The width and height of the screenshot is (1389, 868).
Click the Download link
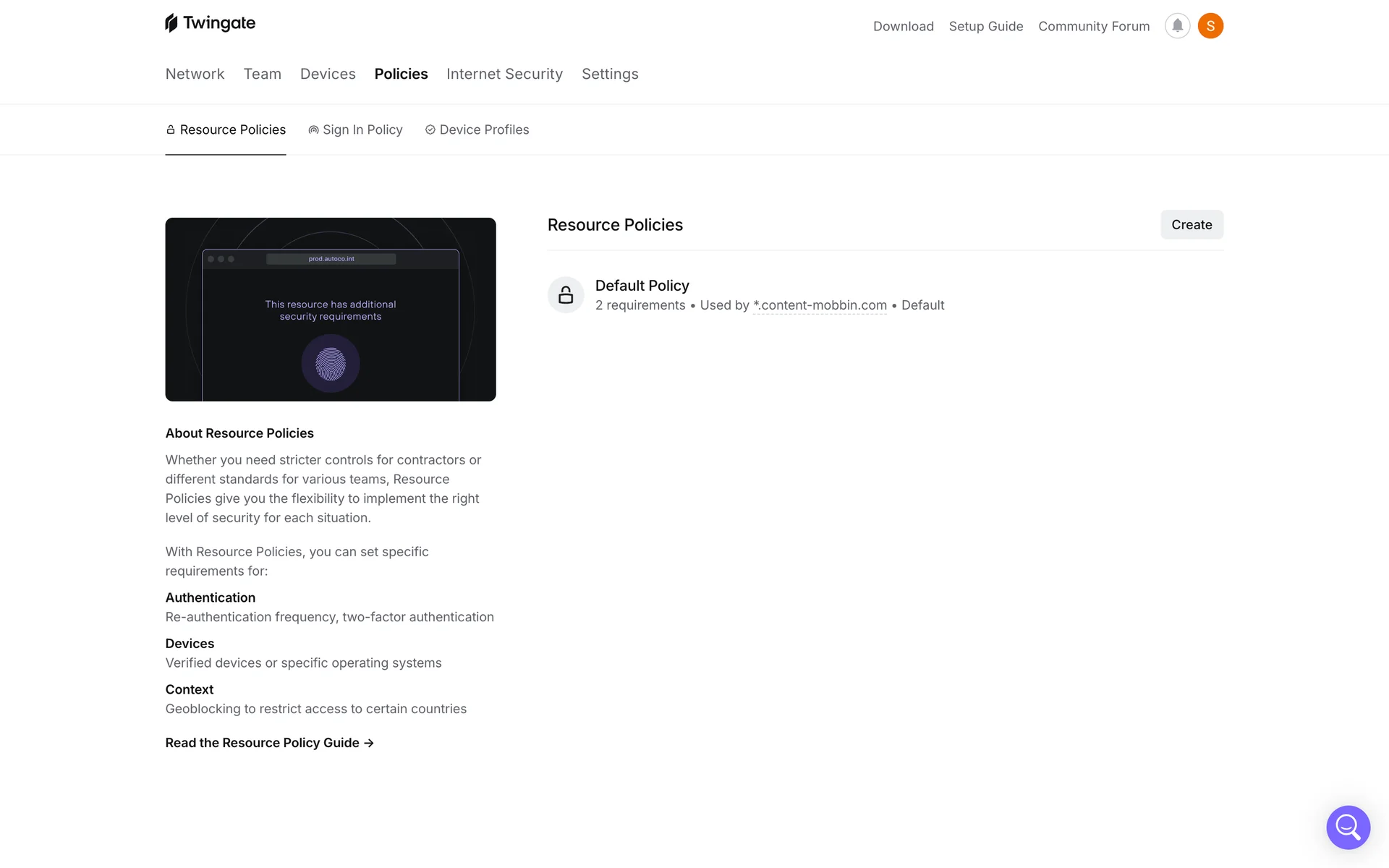pos(903,26)
